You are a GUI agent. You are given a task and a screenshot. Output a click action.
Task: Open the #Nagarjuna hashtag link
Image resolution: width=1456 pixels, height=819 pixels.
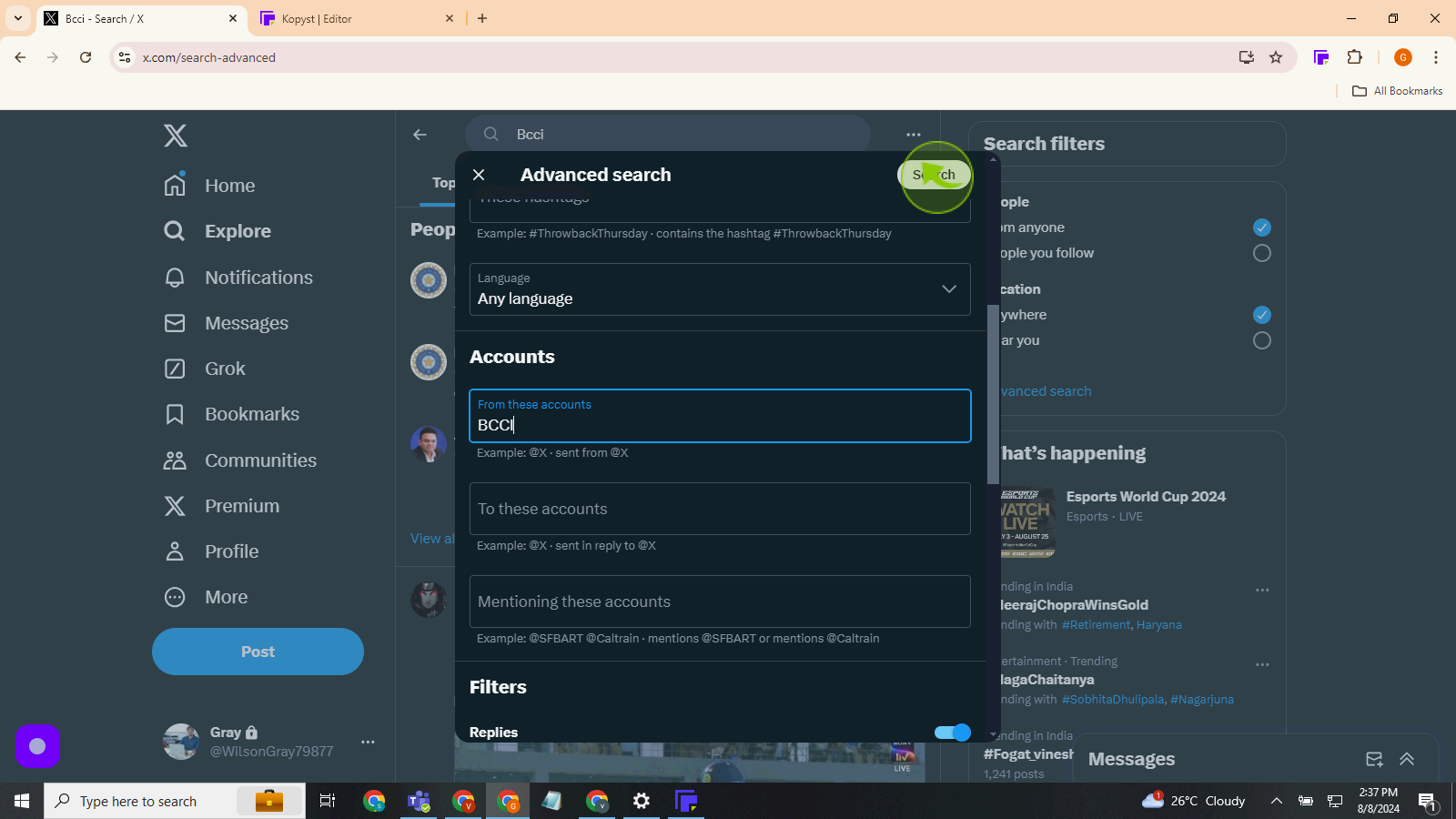pos(1202,700)
